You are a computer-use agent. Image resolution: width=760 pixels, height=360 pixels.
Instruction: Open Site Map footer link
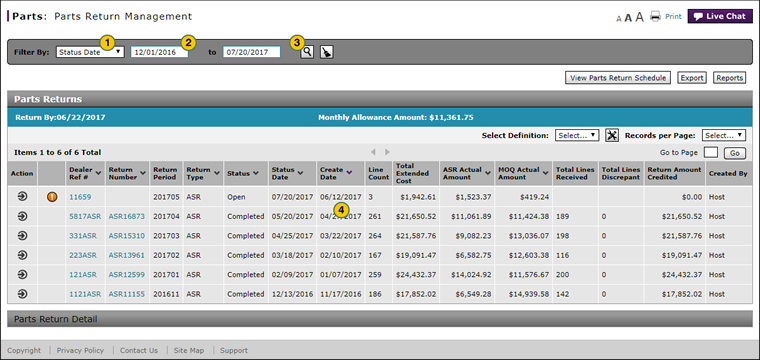point(189,350)
